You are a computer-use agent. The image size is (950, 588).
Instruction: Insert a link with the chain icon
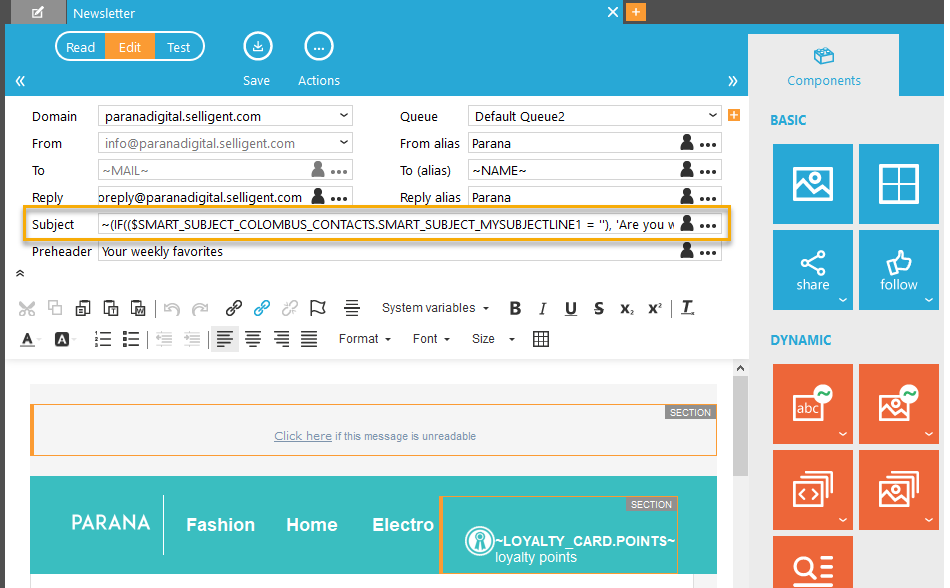click(x=234, y=308)
